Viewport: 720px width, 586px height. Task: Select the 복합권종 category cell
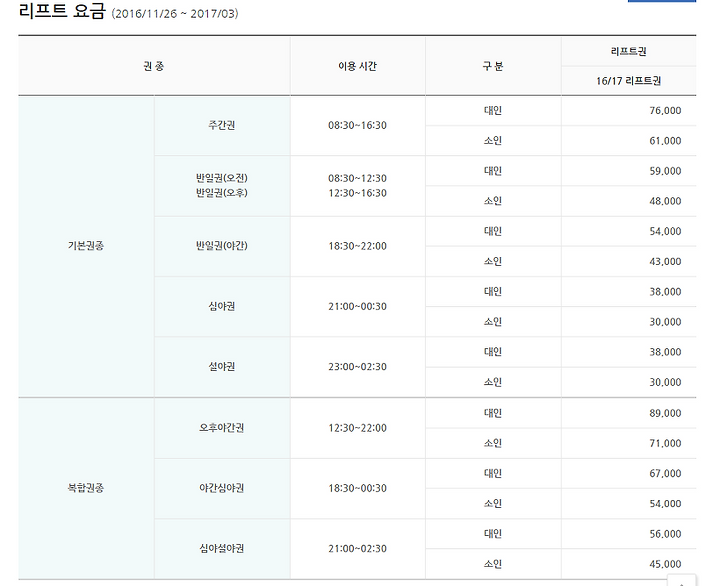pos(86,488)
